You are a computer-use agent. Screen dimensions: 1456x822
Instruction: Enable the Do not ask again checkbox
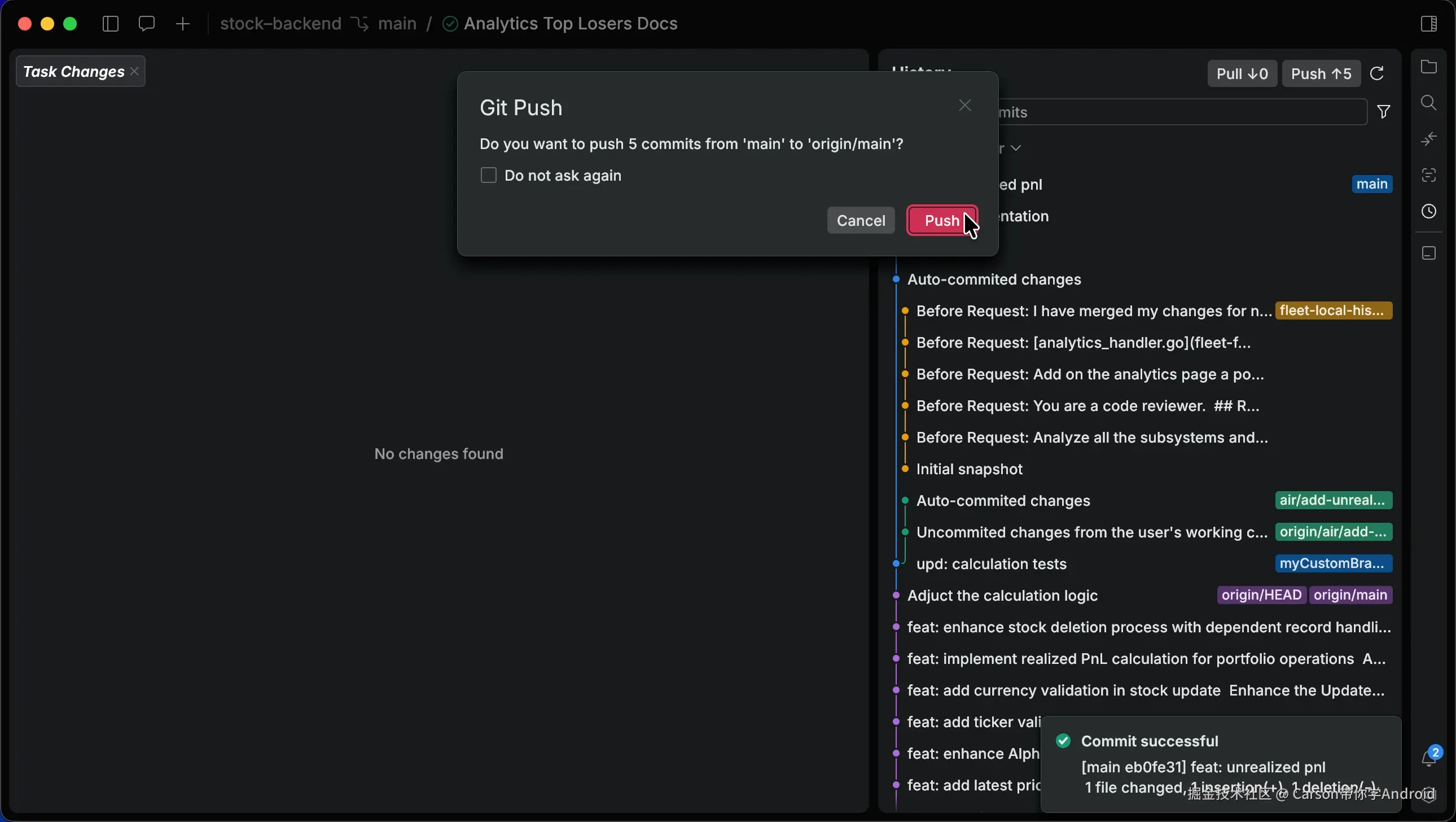[x=488, y=175]
